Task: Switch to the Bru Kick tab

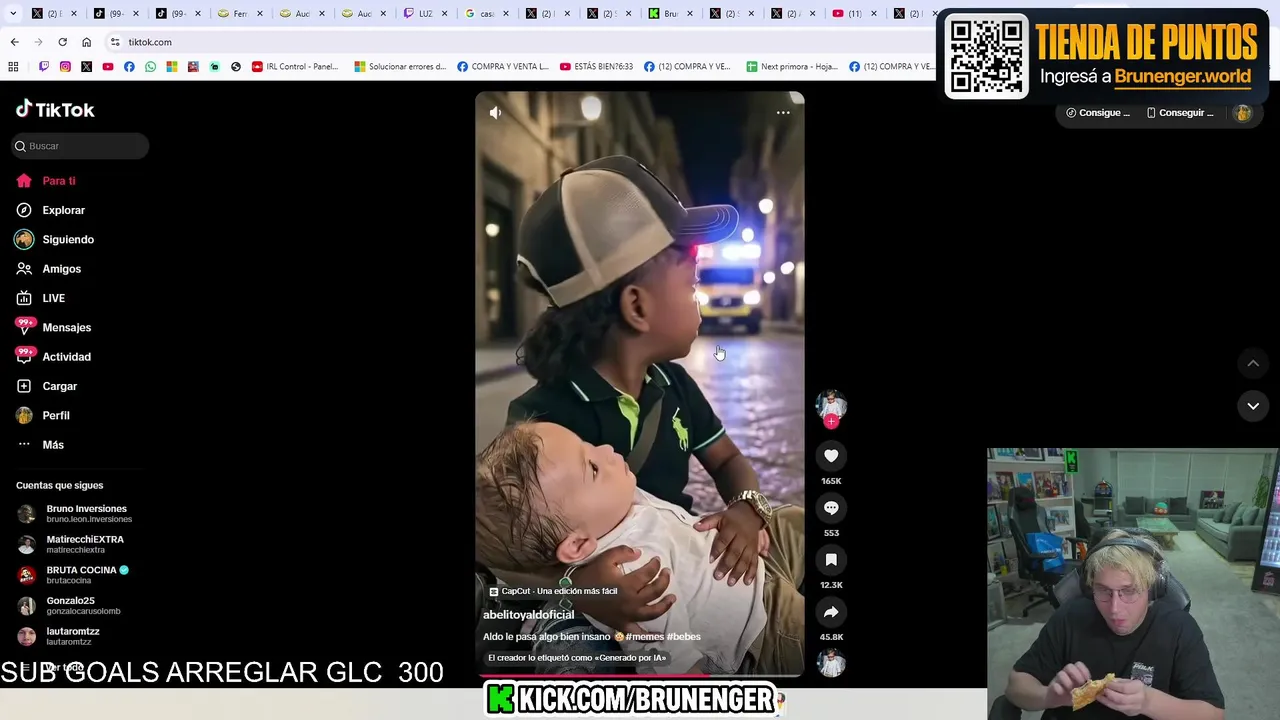Action: pos(671,14)
